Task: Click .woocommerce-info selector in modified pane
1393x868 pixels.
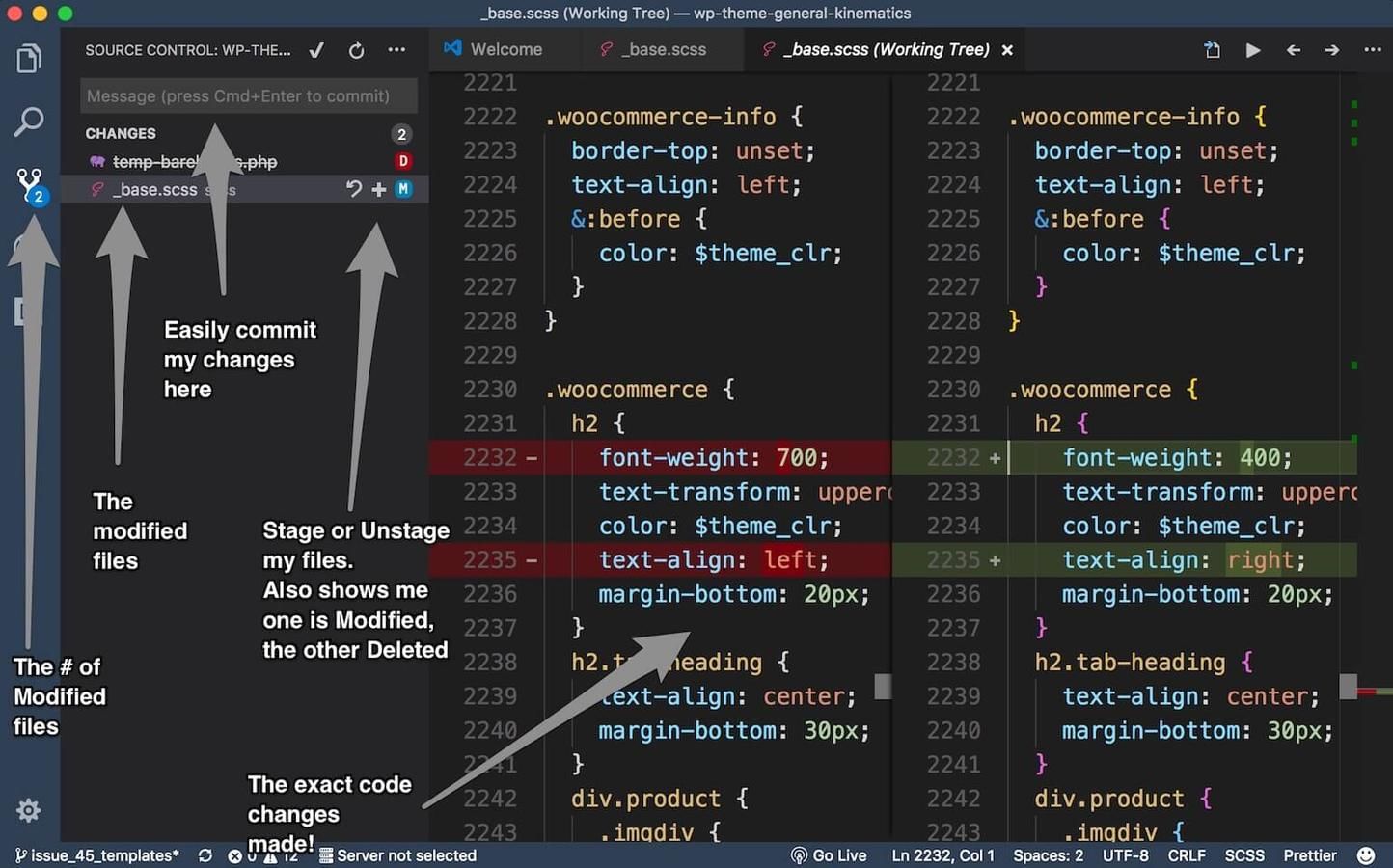Action: pyautogui.click(x=1124, y=117)
